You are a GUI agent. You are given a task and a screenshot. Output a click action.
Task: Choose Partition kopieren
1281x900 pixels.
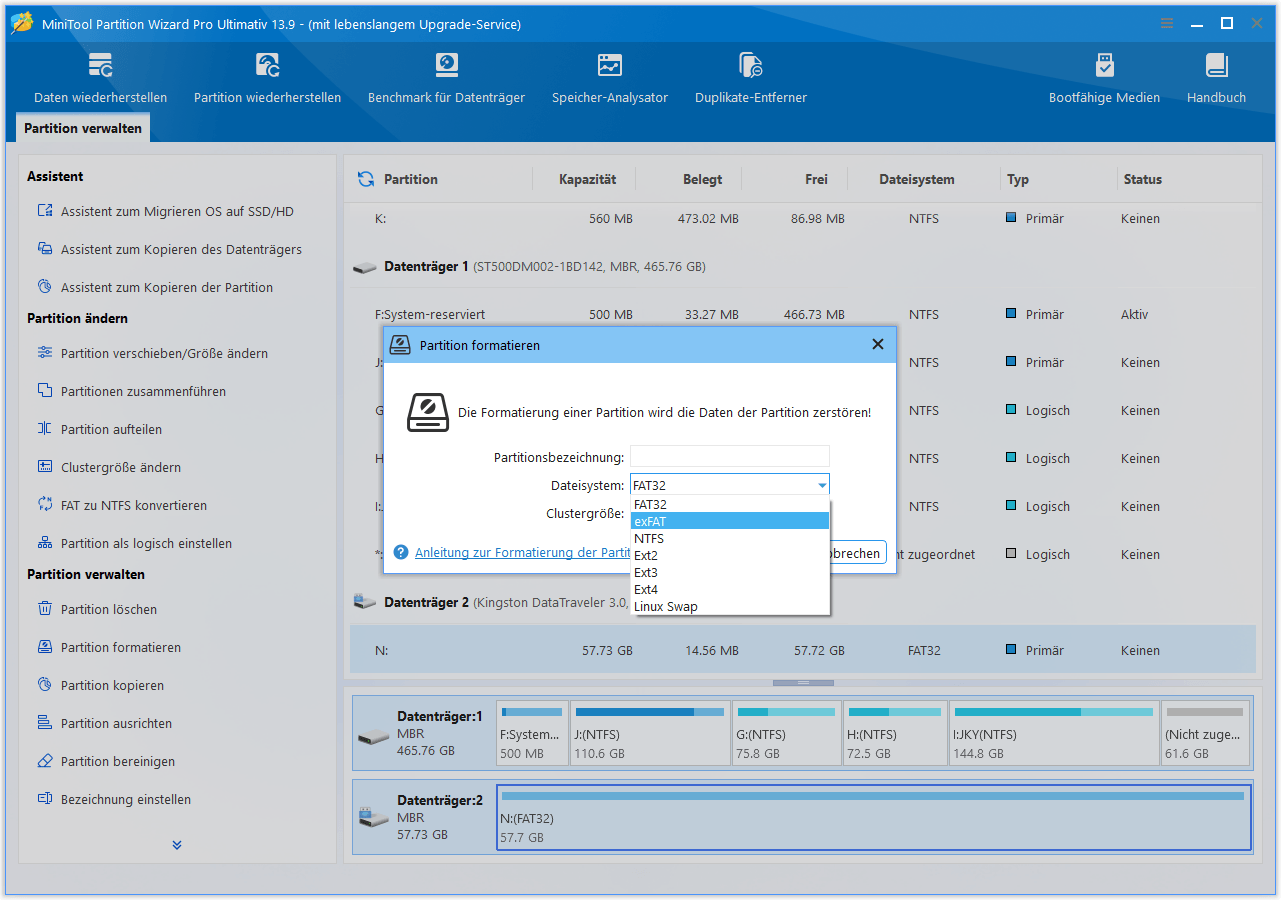pos(101,685)
